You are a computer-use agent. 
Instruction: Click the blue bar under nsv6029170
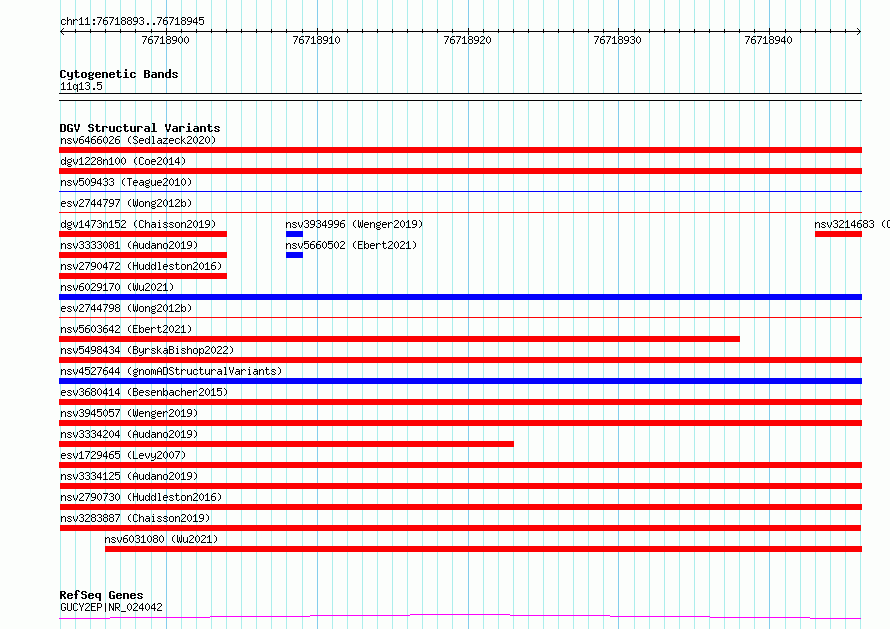(460, 297)
